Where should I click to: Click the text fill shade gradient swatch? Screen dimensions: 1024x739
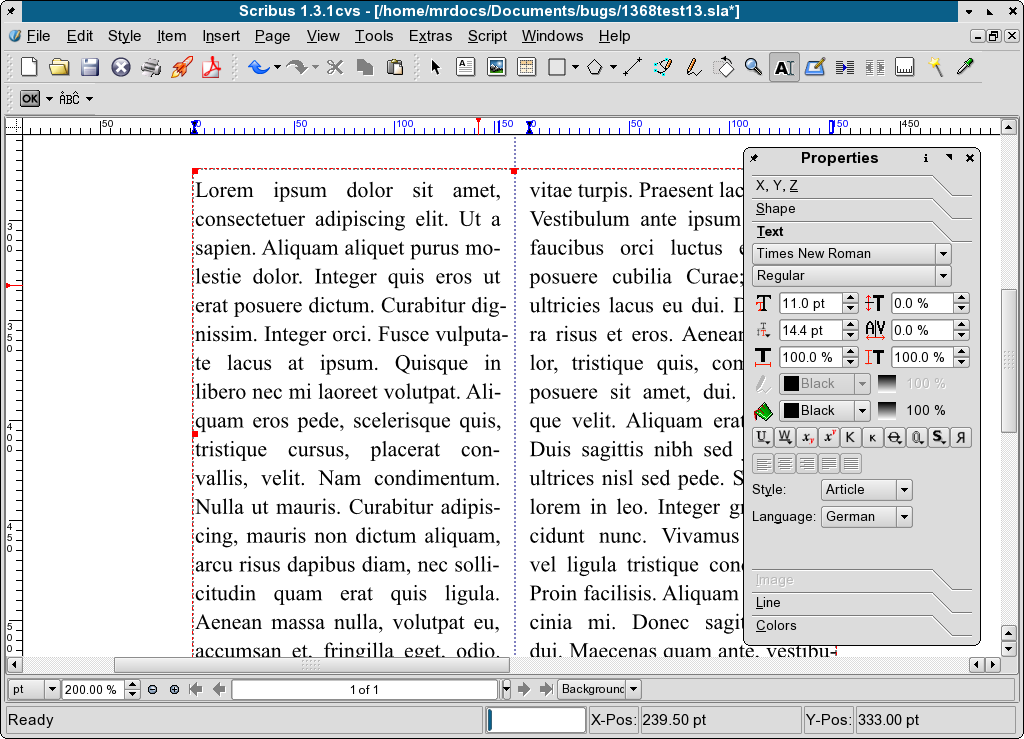click(887, 411)
